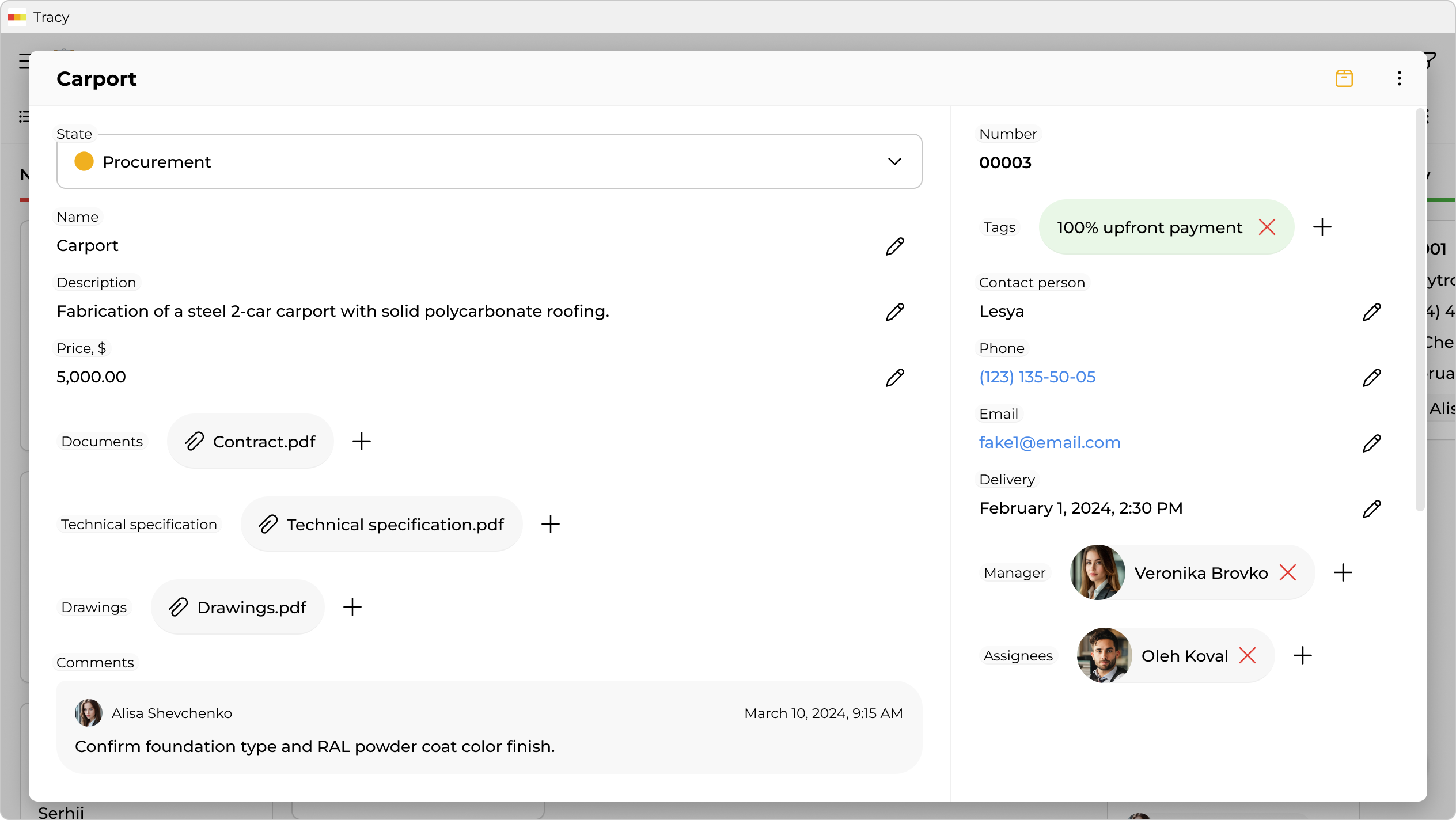The width and height of the screenshot is (1456, 820).
Task: Click the fake1@email.com email link
Action: 1049,443
